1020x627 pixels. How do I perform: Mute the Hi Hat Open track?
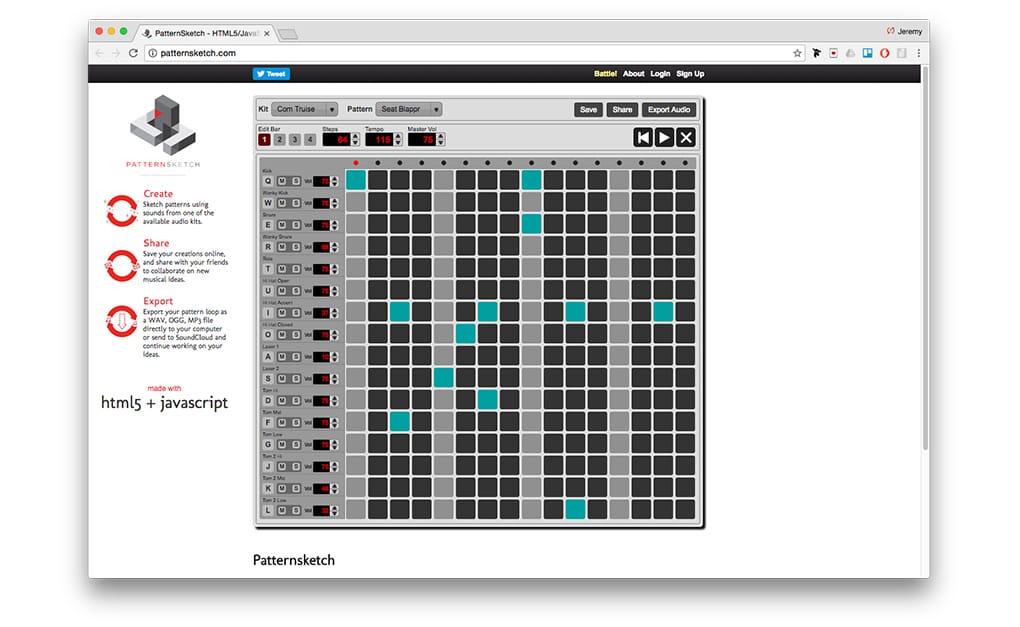[282, 290]
